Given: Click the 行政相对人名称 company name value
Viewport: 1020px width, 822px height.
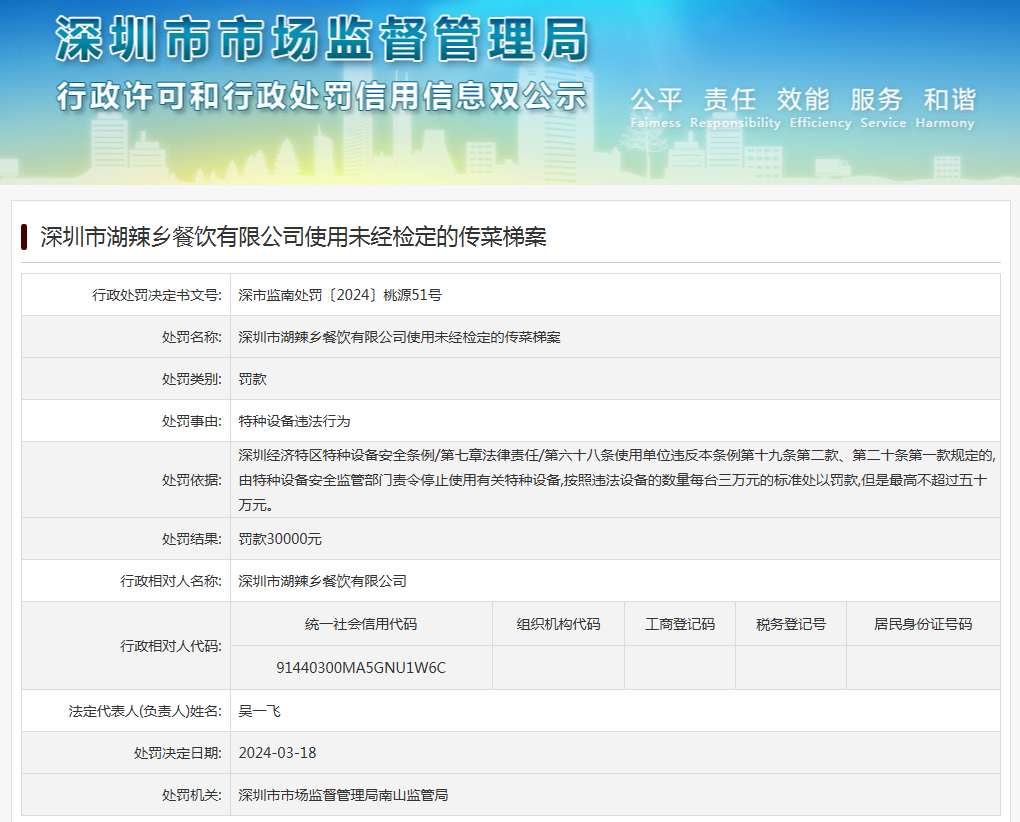Looking at the screenshot, I should pos(322,581).
